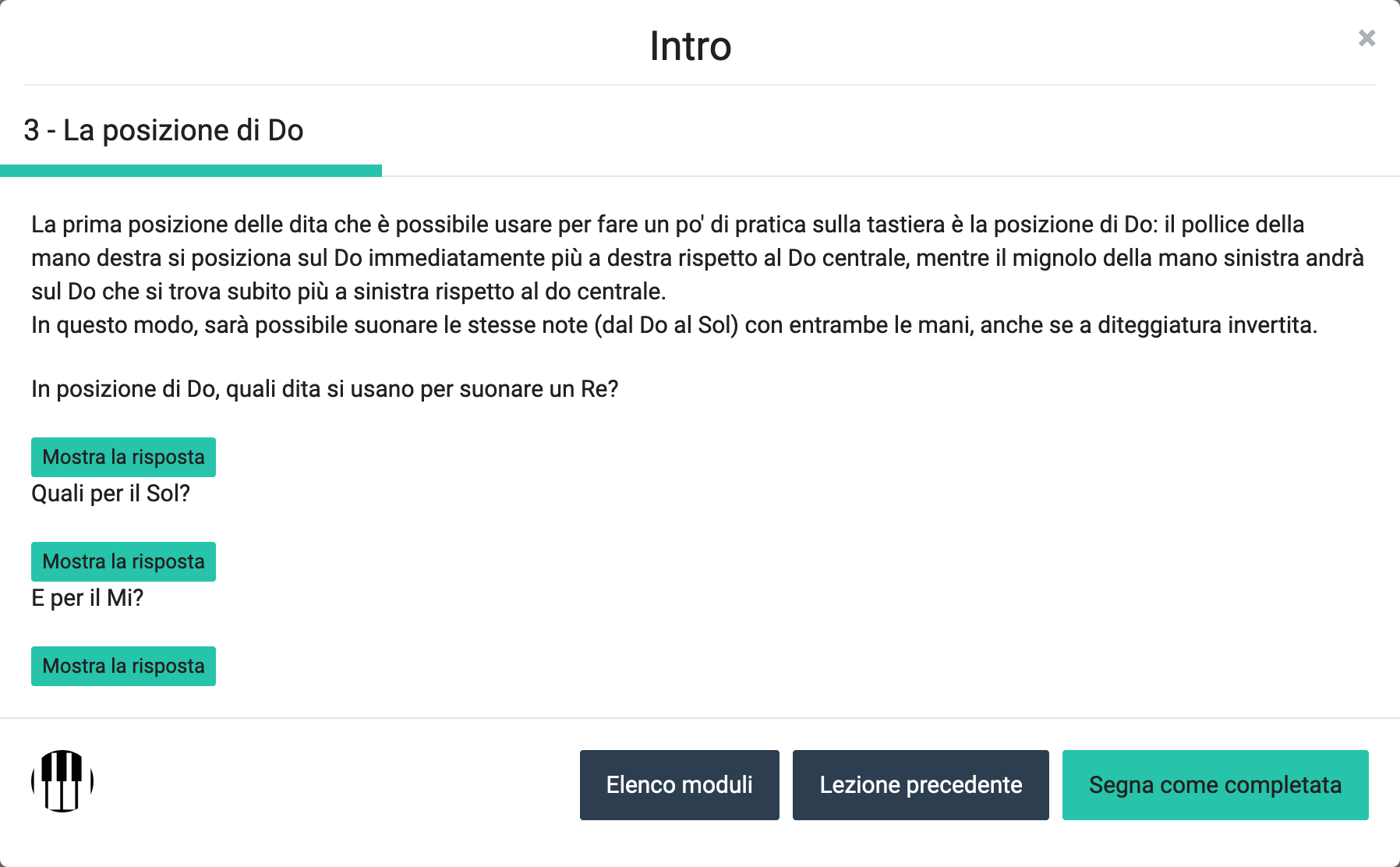Click the question about playing a Re

tap(325, 389)
